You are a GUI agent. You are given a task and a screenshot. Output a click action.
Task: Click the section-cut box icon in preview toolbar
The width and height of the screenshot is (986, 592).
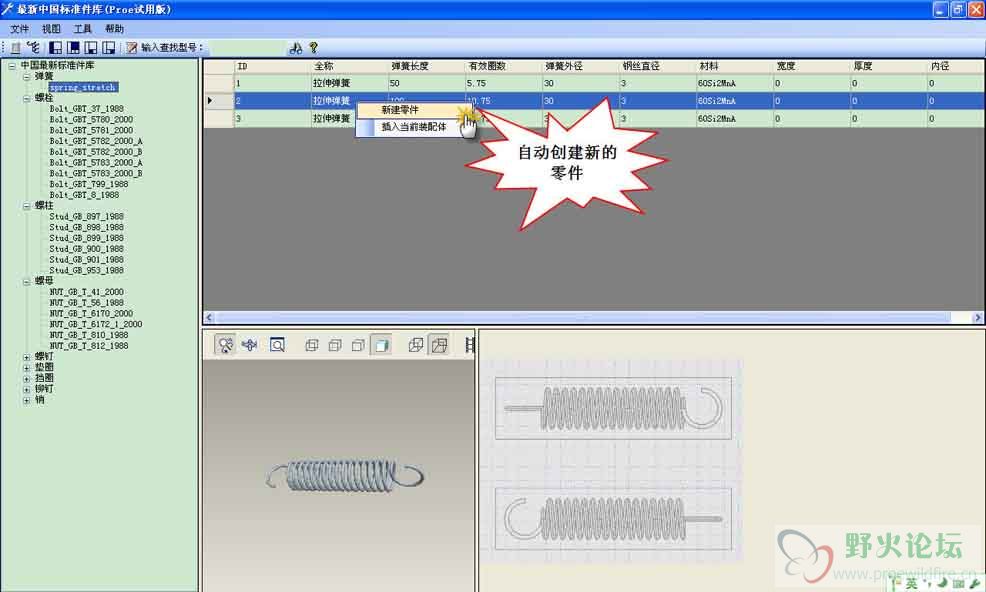(439, 345)
